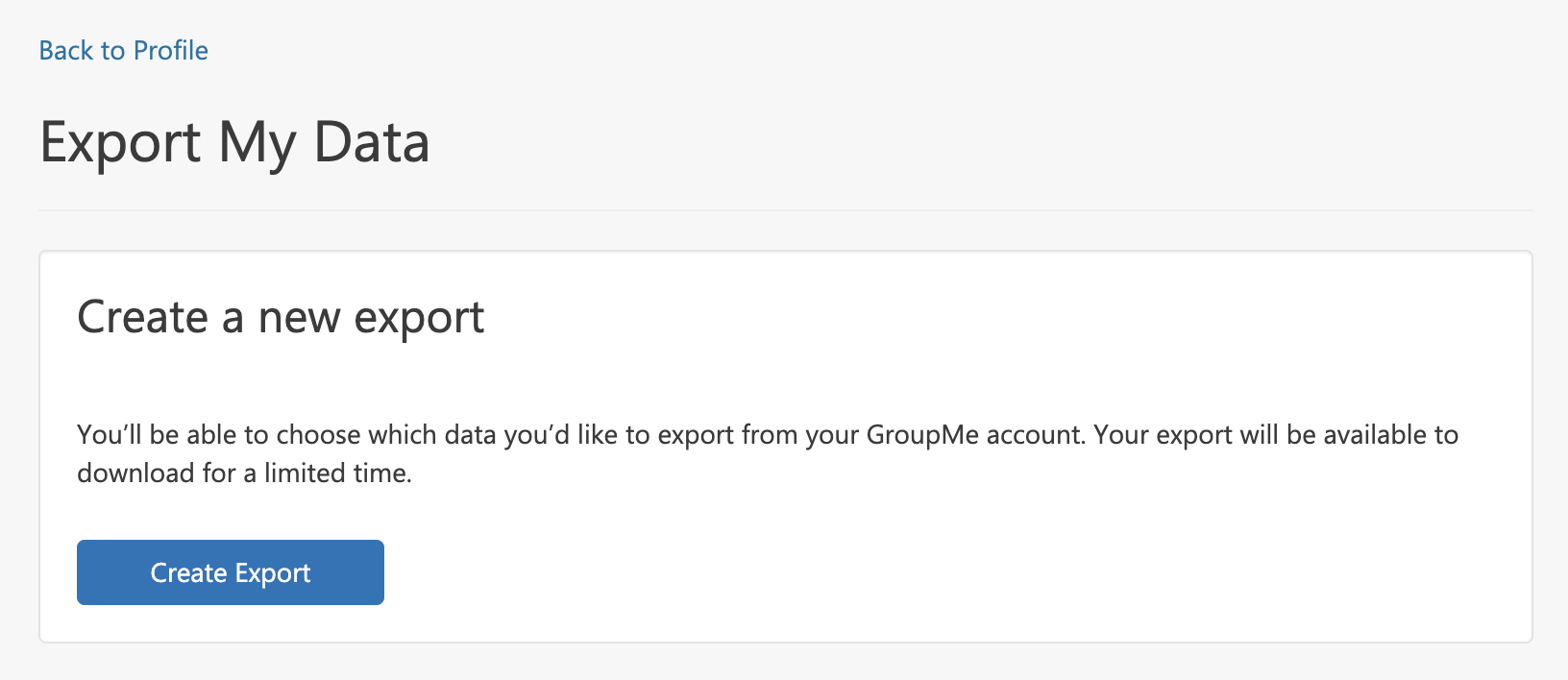Click the word 'Create' on the blue button
1568x680 pixels.
coord(188,573)
